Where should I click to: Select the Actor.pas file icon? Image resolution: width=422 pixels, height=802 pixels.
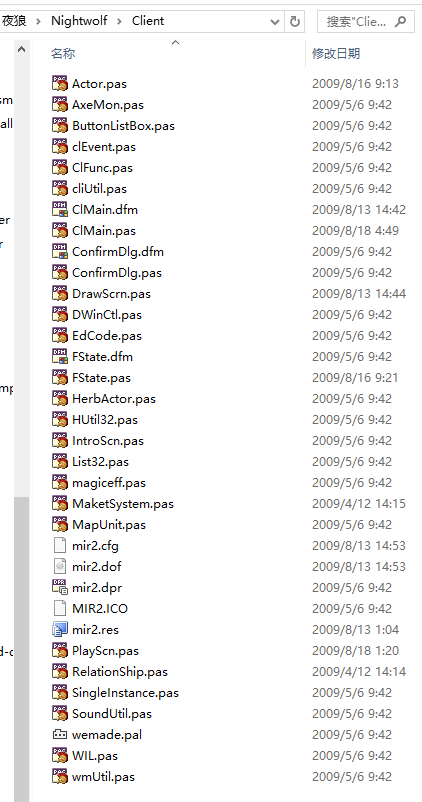[60, 83]
